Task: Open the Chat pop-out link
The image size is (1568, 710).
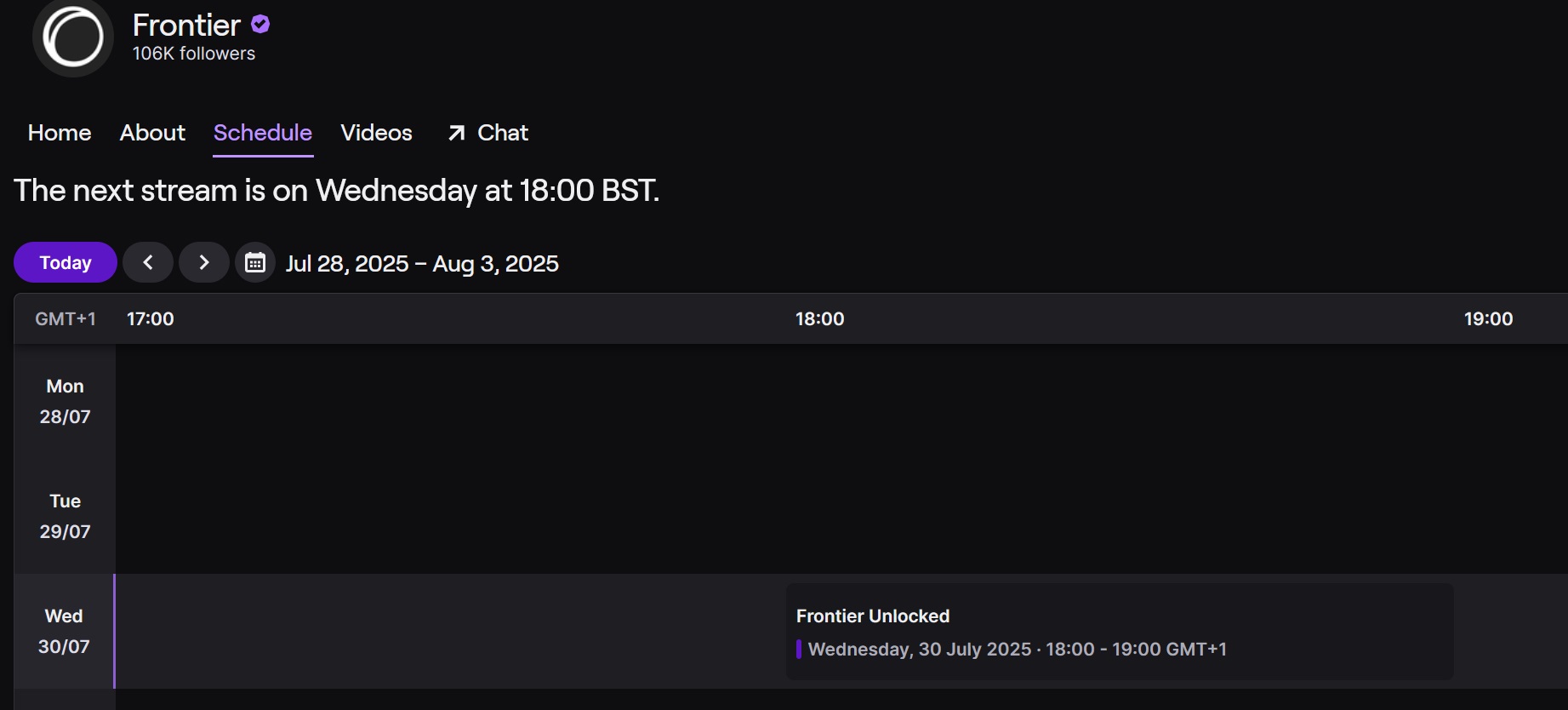Action: [x=488, y=133]
